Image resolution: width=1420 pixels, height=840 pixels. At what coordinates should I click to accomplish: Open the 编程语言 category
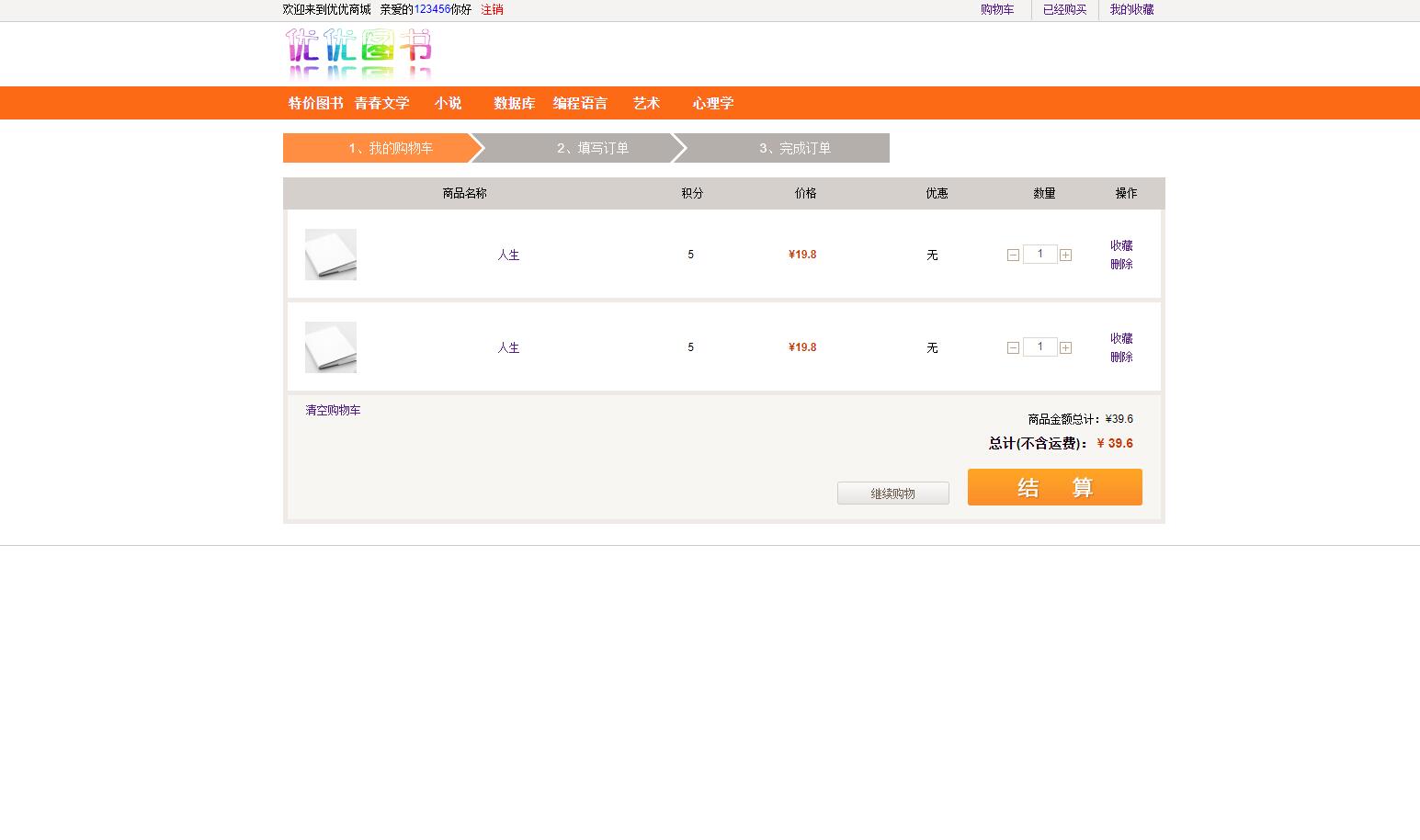[581, 103]
